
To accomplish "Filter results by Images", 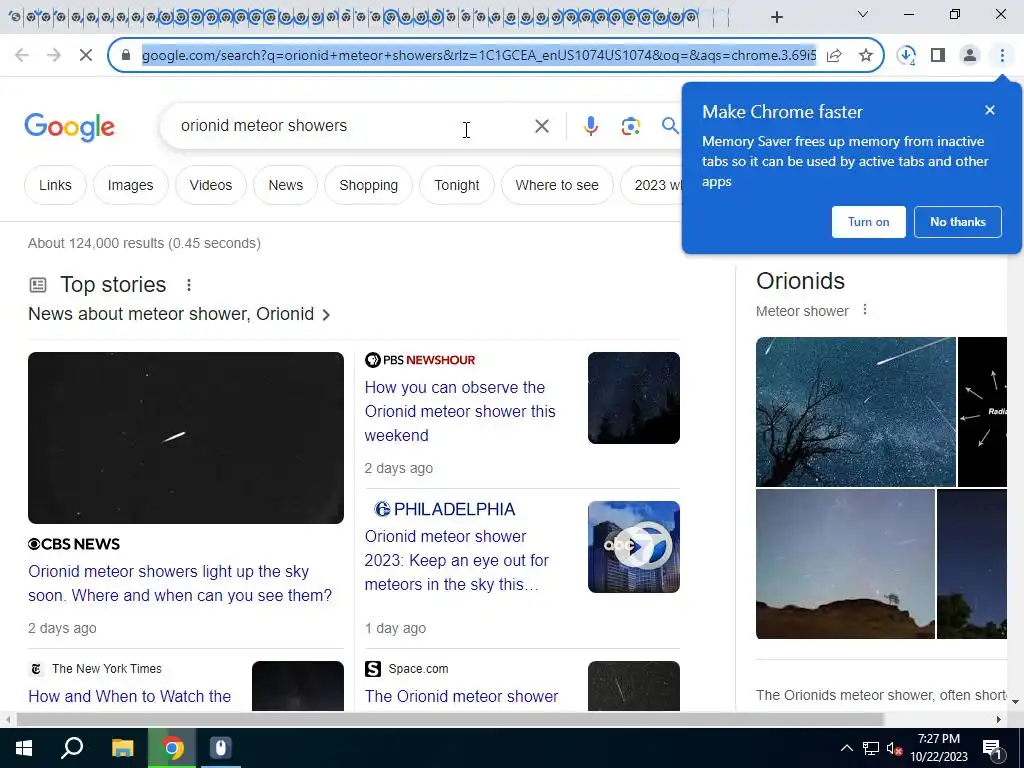I will click(x=131, y=185).
